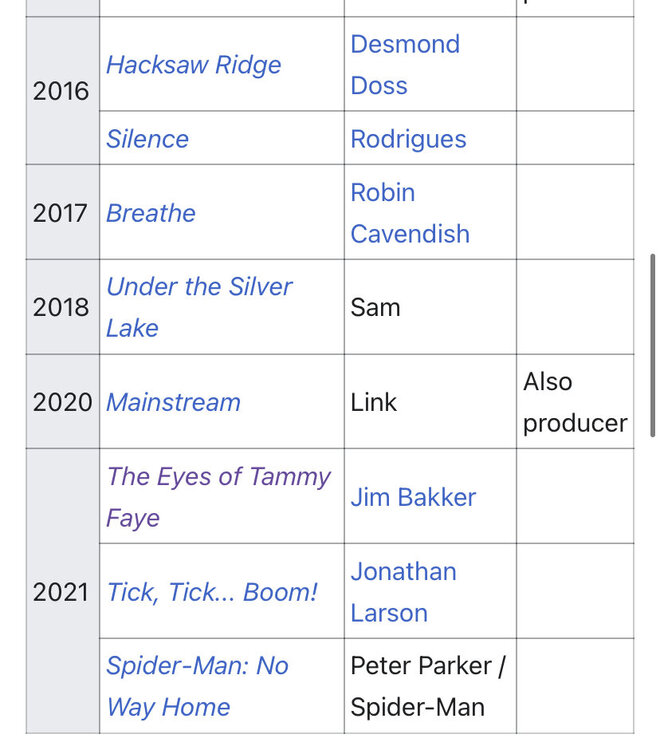Open Under the Silver Lake link
The height and width of the screenshot is (750, 660).
click(x=199, y=307)
